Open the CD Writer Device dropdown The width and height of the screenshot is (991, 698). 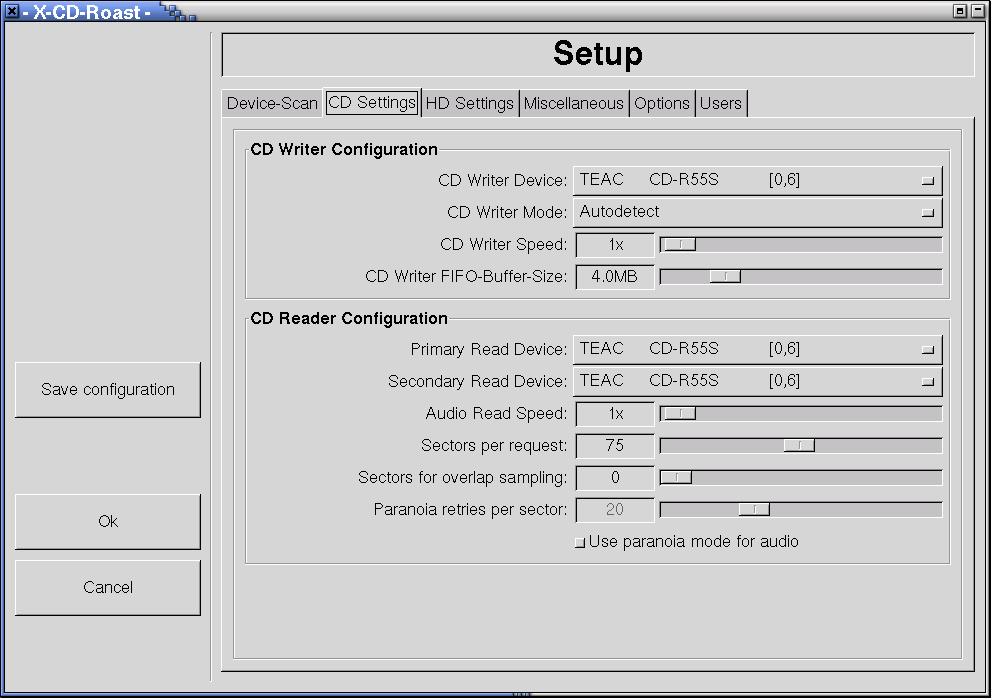pos(757,180)
